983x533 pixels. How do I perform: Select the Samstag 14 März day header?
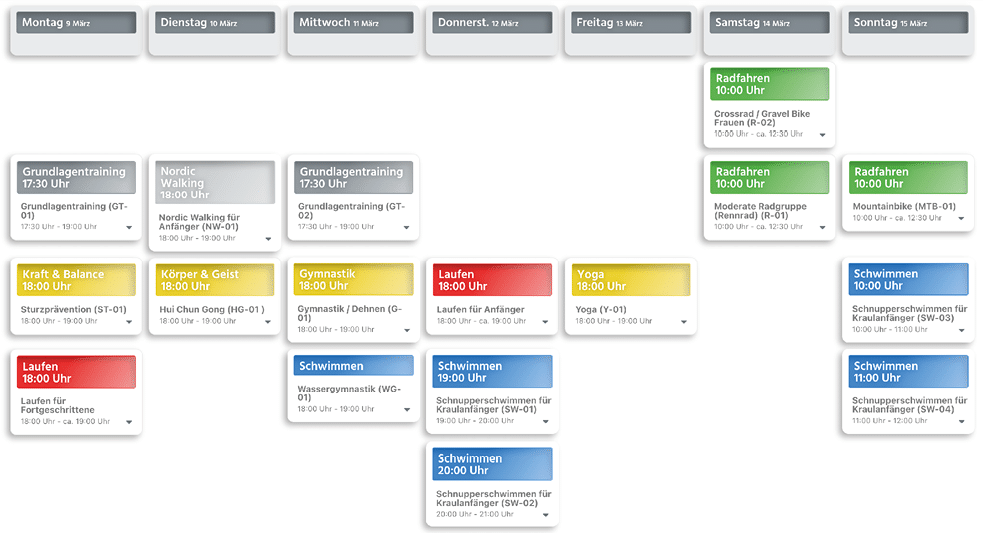pyautogui.click(x=769, y=23)
